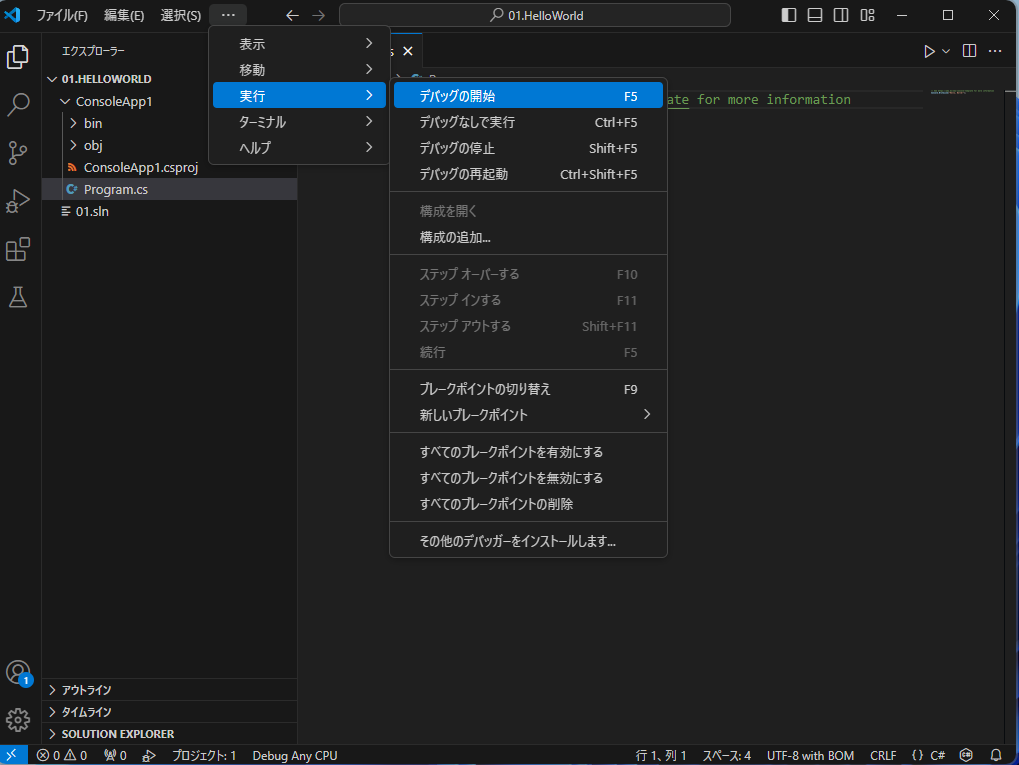
Task: Close the Program.cs editor tab
Action: [x=408, y=51]
